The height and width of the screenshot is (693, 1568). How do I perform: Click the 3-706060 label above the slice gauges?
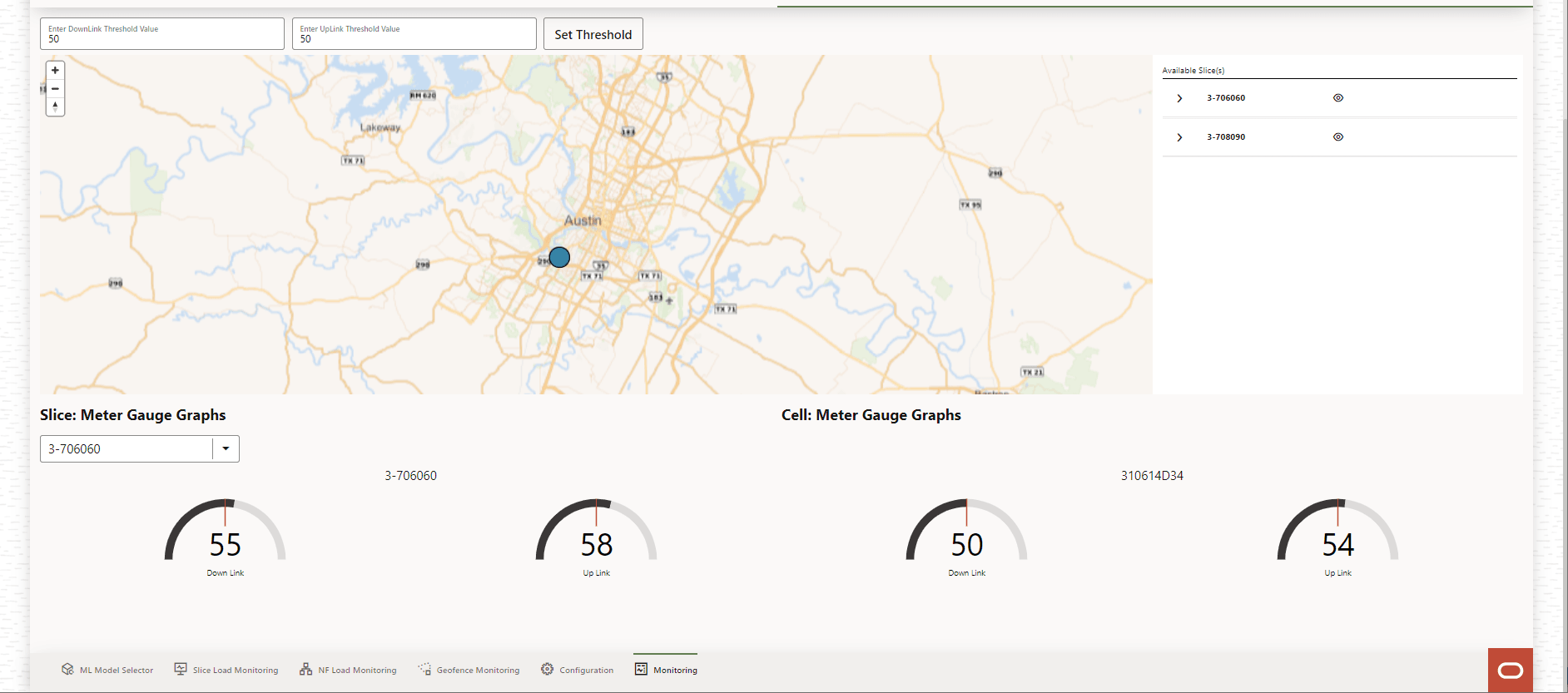(x=410, y=476)
